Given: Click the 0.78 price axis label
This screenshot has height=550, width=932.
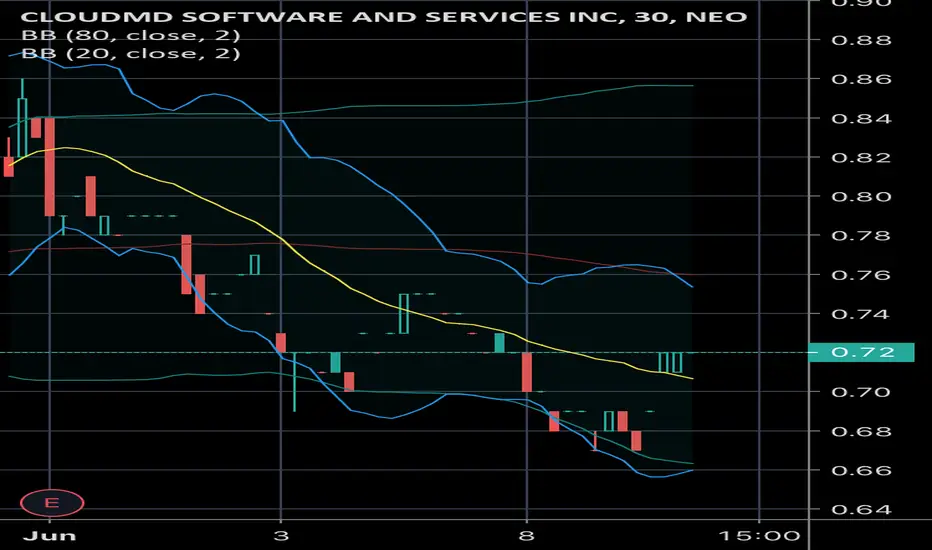Looking at the screenshot, I should click(861, 235).
